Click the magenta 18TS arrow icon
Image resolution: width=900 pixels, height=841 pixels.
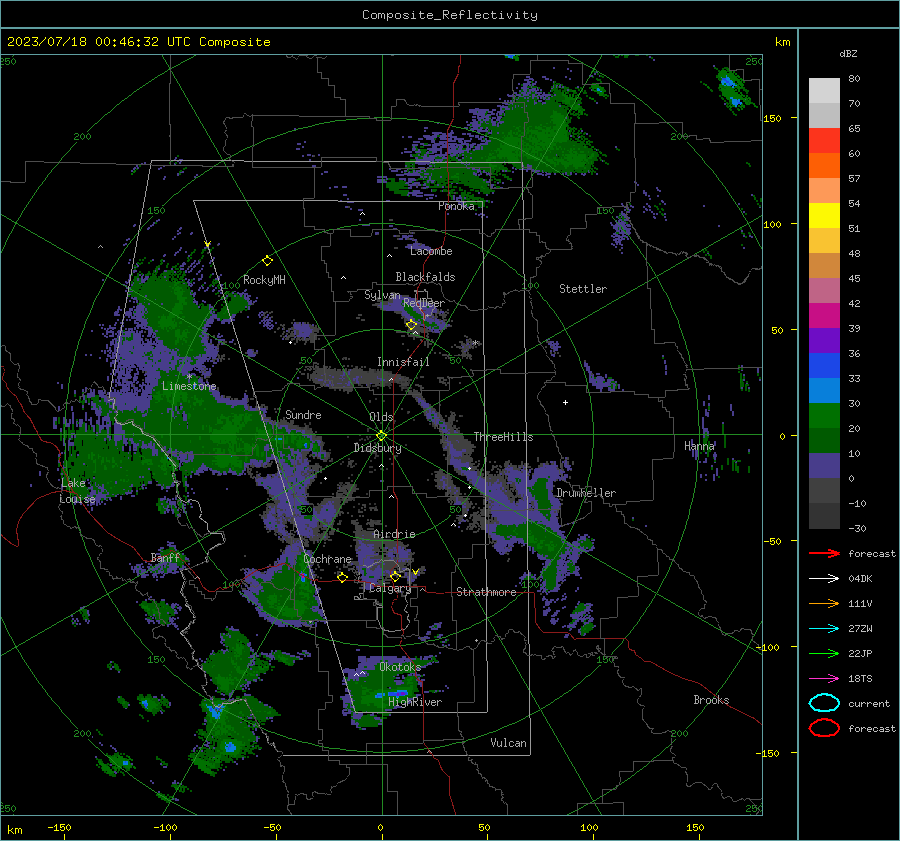(x=824, y=679)
